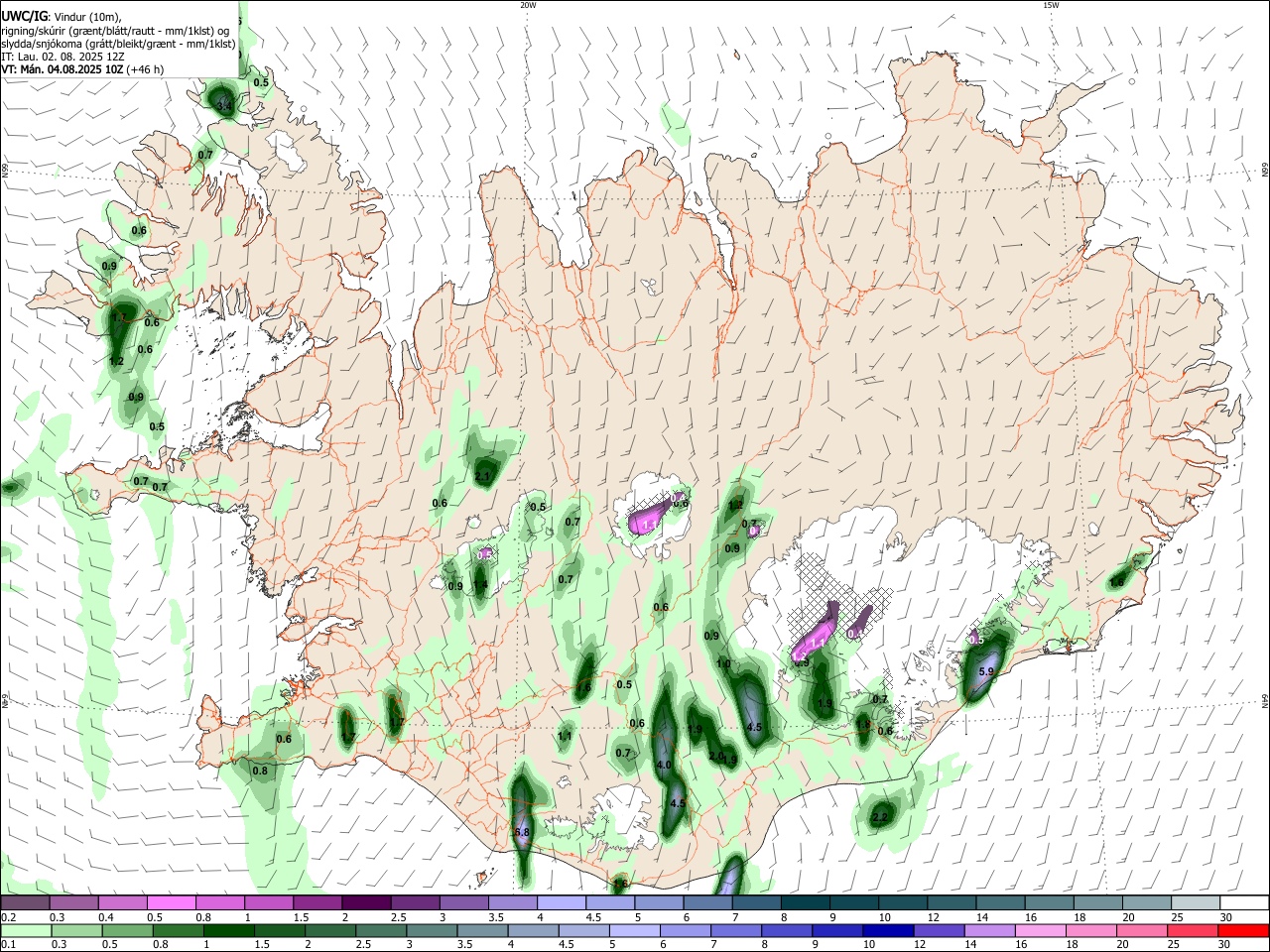Select the '1.4' precipitation value label
Screen dimensions: 1270x952
coord(480,586)
